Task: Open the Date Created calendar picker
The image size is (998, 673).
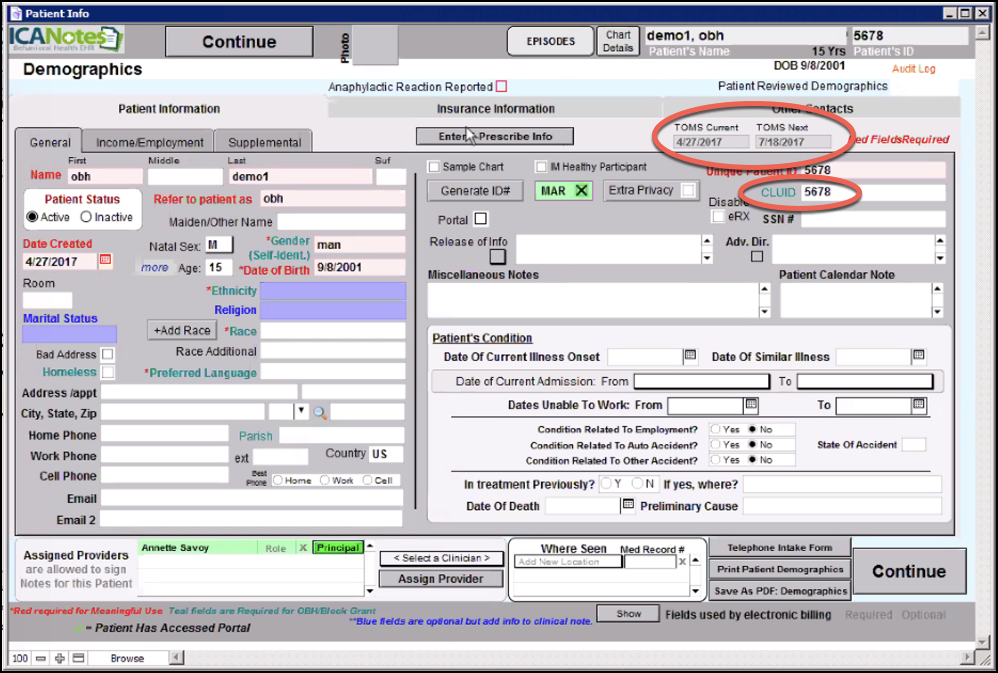Action: tap(105, 261)
